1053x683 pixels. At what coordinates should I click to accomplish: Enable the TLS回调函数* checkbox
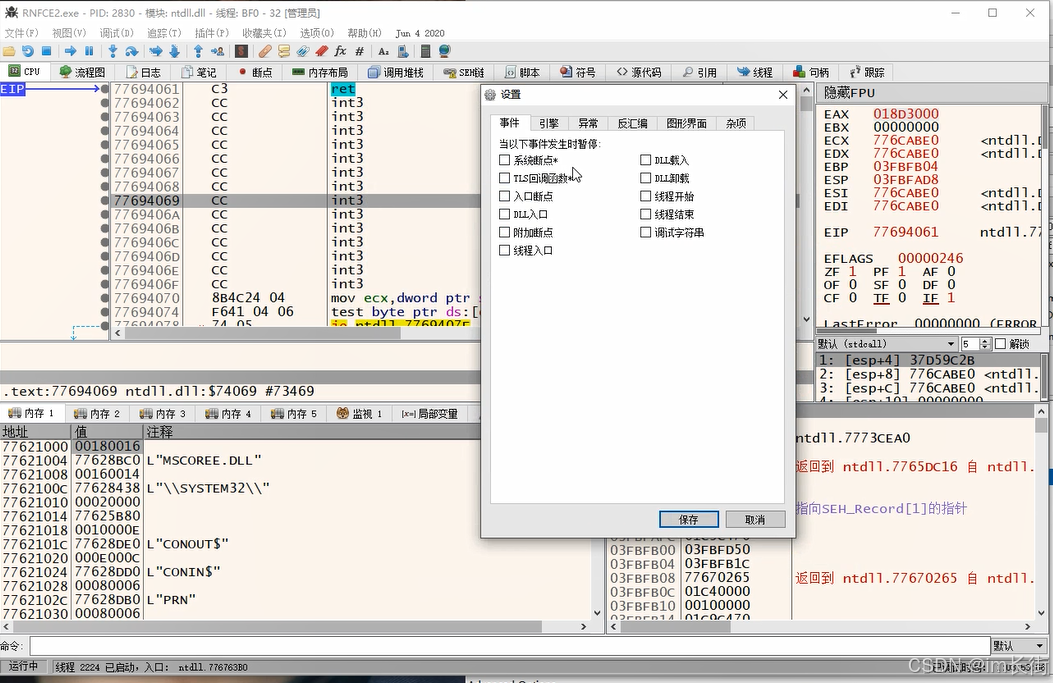(x=504, y=178)
